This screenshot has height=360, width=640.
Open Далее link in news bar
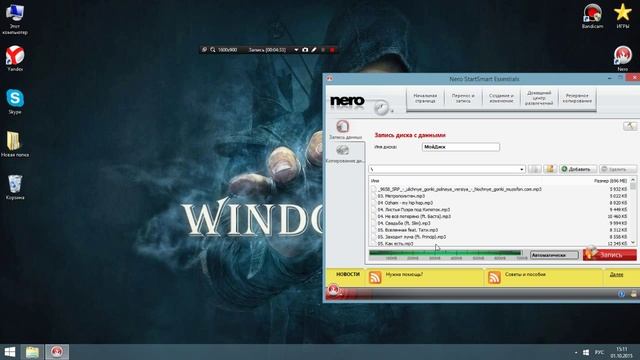616,275
